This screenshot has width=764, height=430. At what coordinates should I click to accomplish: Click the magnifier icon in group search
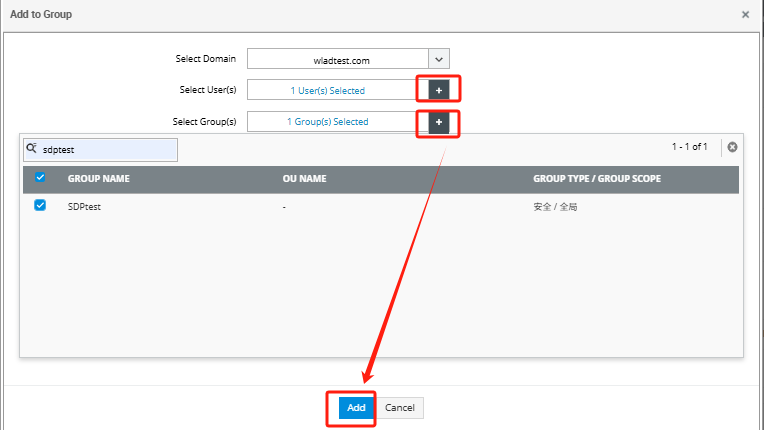pyautogui.click(x=32, y=148)
